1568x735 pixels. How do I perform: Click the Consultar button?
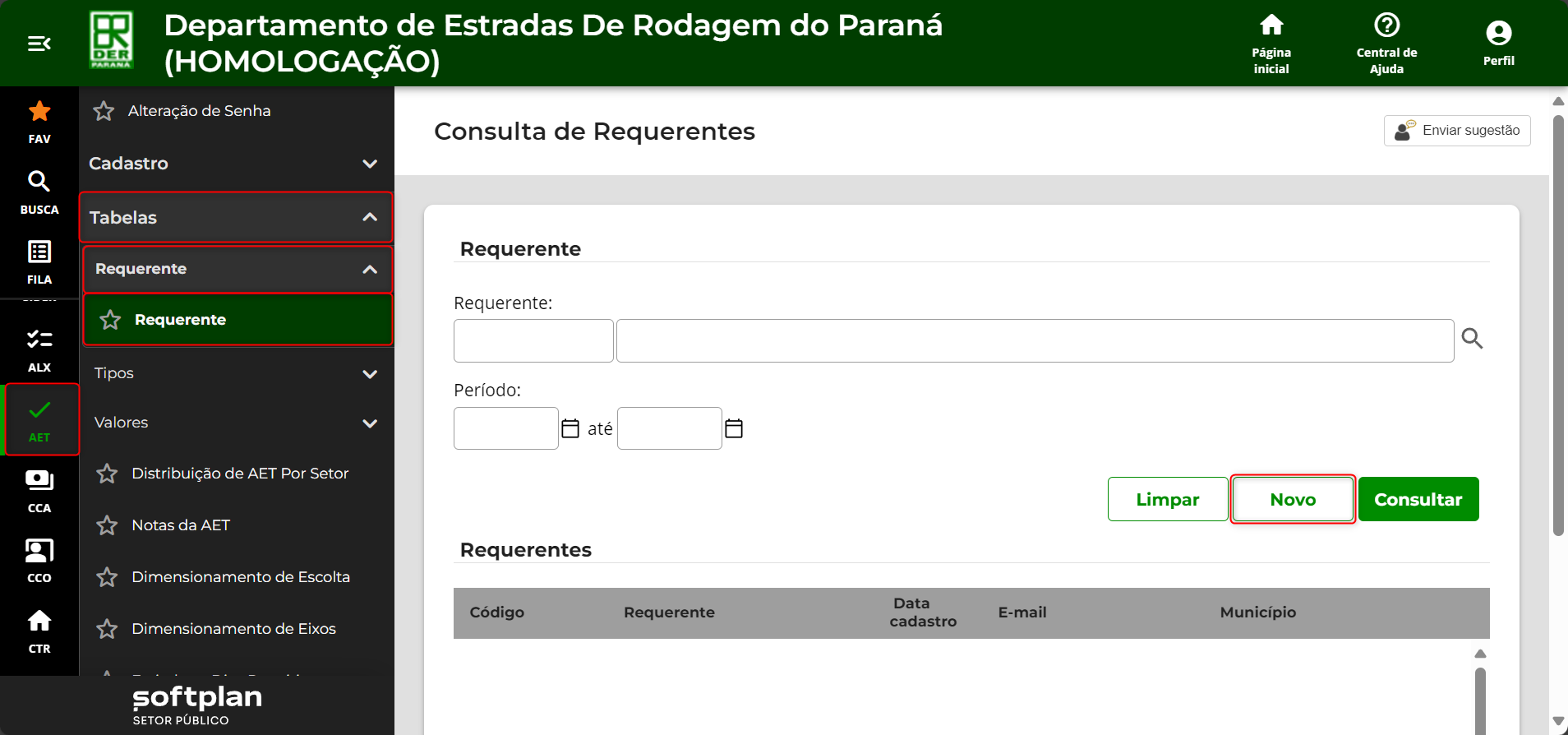pos(1418,499)
